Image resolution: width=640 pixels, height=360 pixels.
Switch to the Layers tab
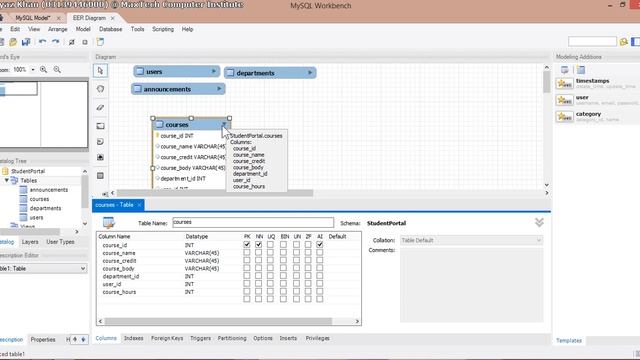[30, 242]
